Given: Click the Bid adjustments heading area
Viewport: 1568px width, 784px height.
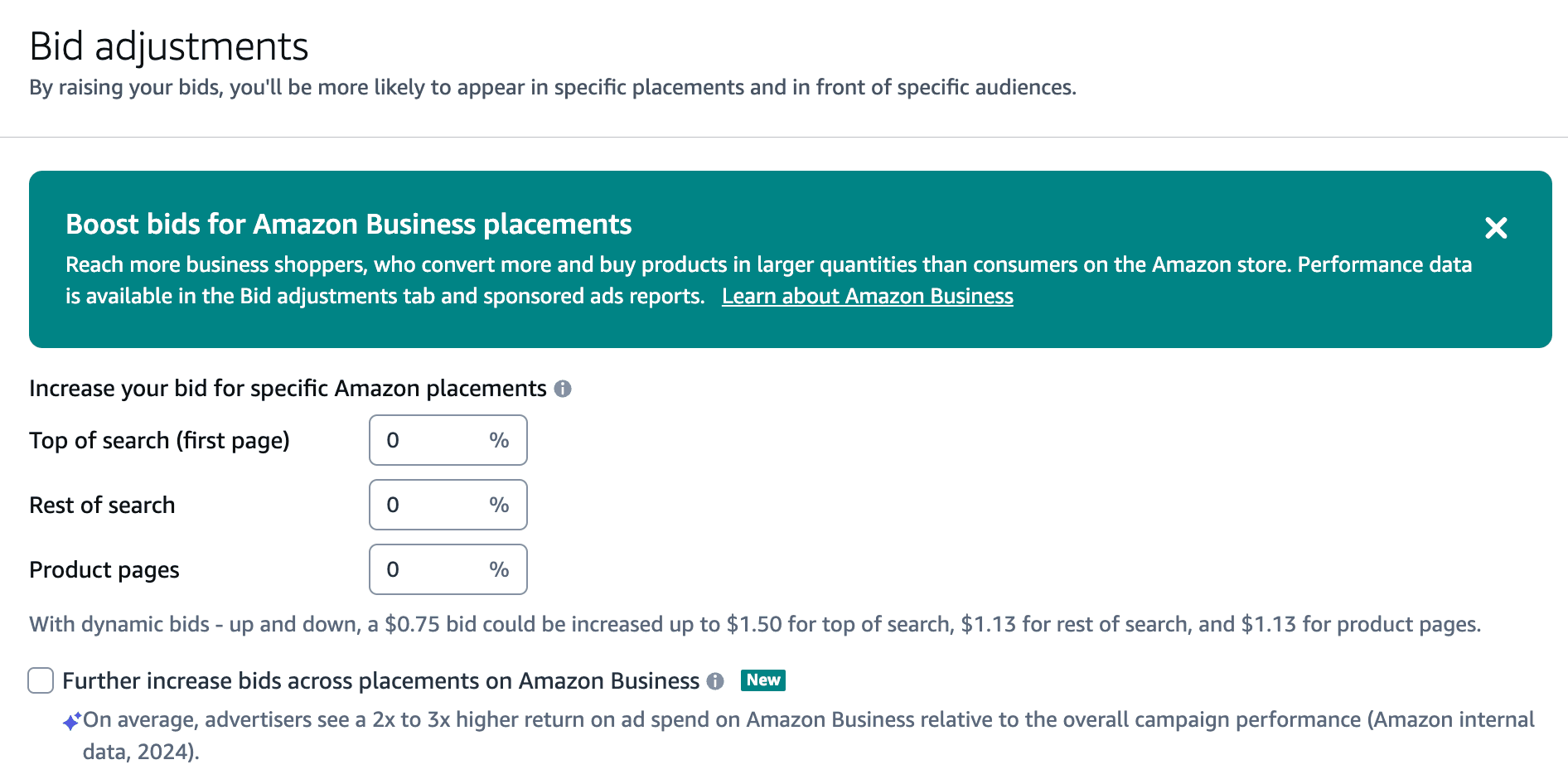Looking at the screenshot, I should click(169, 46).
